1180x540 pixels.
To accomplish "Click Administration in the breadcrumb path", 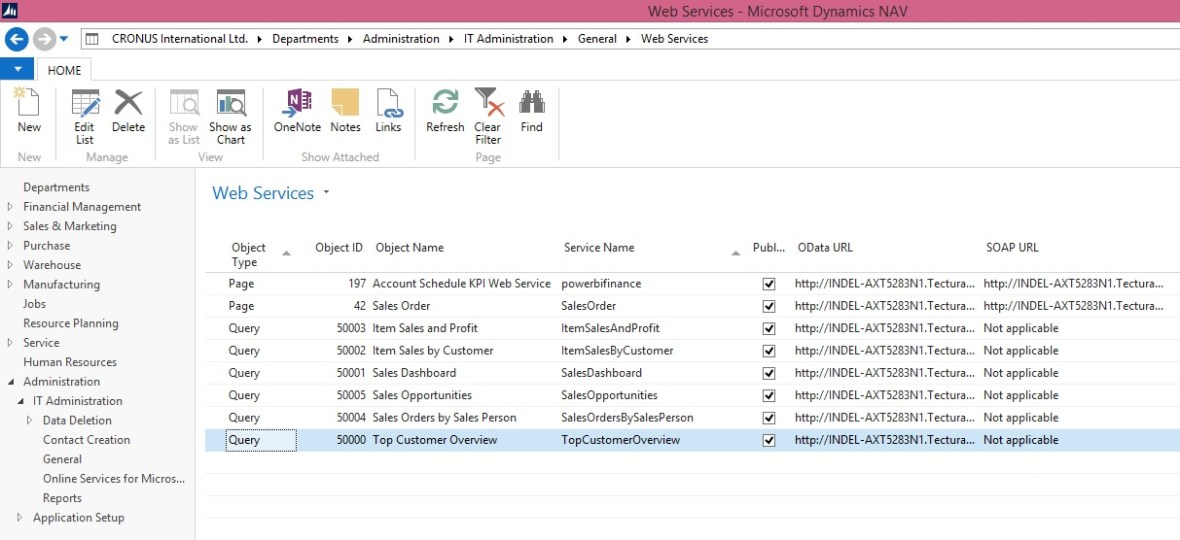I will pos(401,39).
